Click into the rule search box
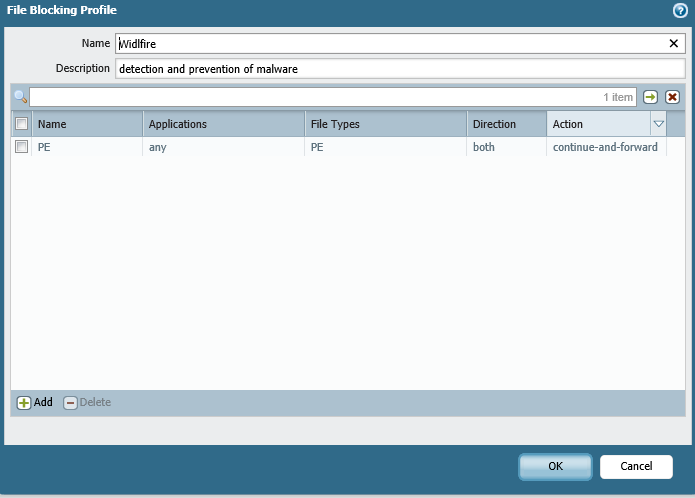 pos(333,97)
